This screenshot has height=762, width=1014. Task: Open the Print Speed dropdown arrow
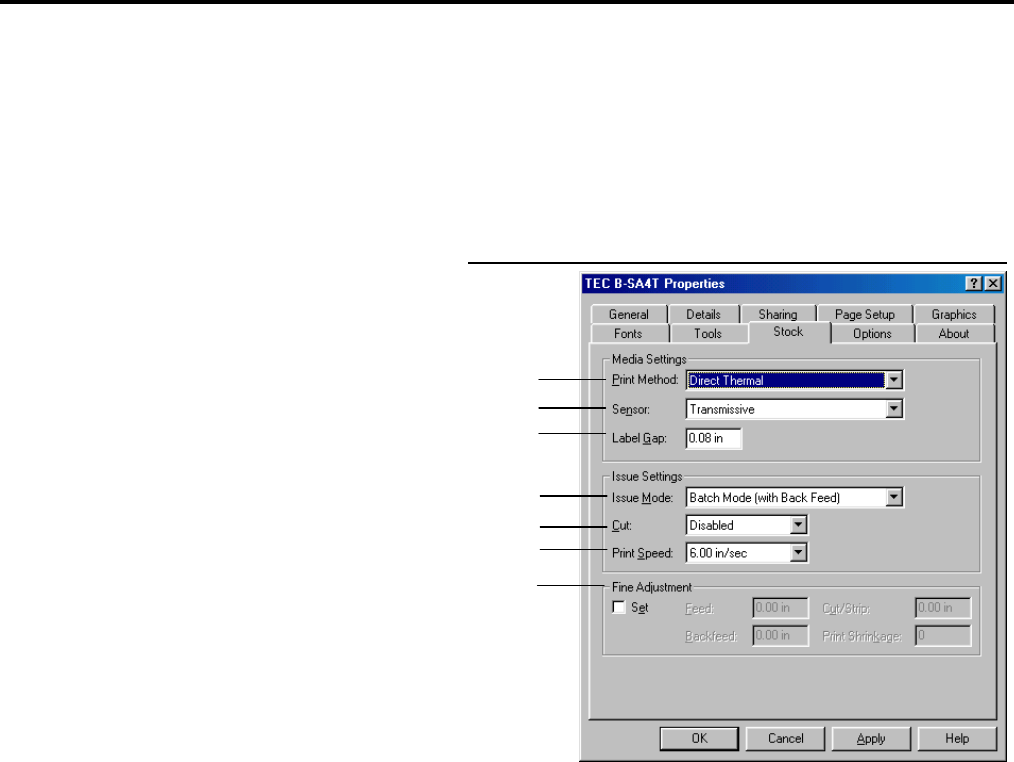coord(799,553)
